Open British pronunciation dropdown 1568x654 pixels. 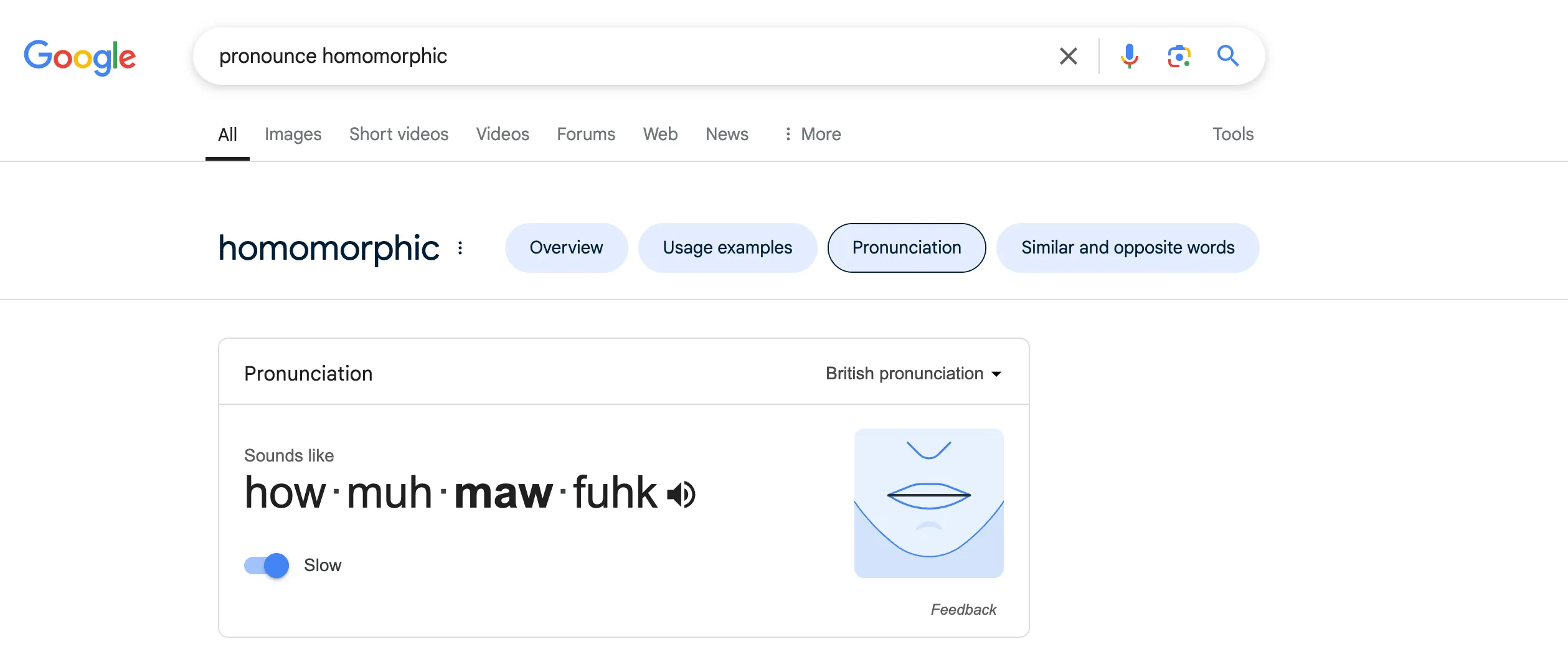[x=913, y=374]
